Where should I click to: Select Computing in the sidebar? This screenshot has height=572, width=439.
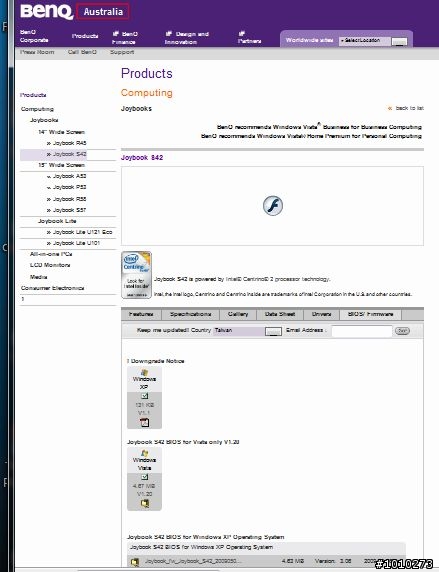click(x=37, y=109)
